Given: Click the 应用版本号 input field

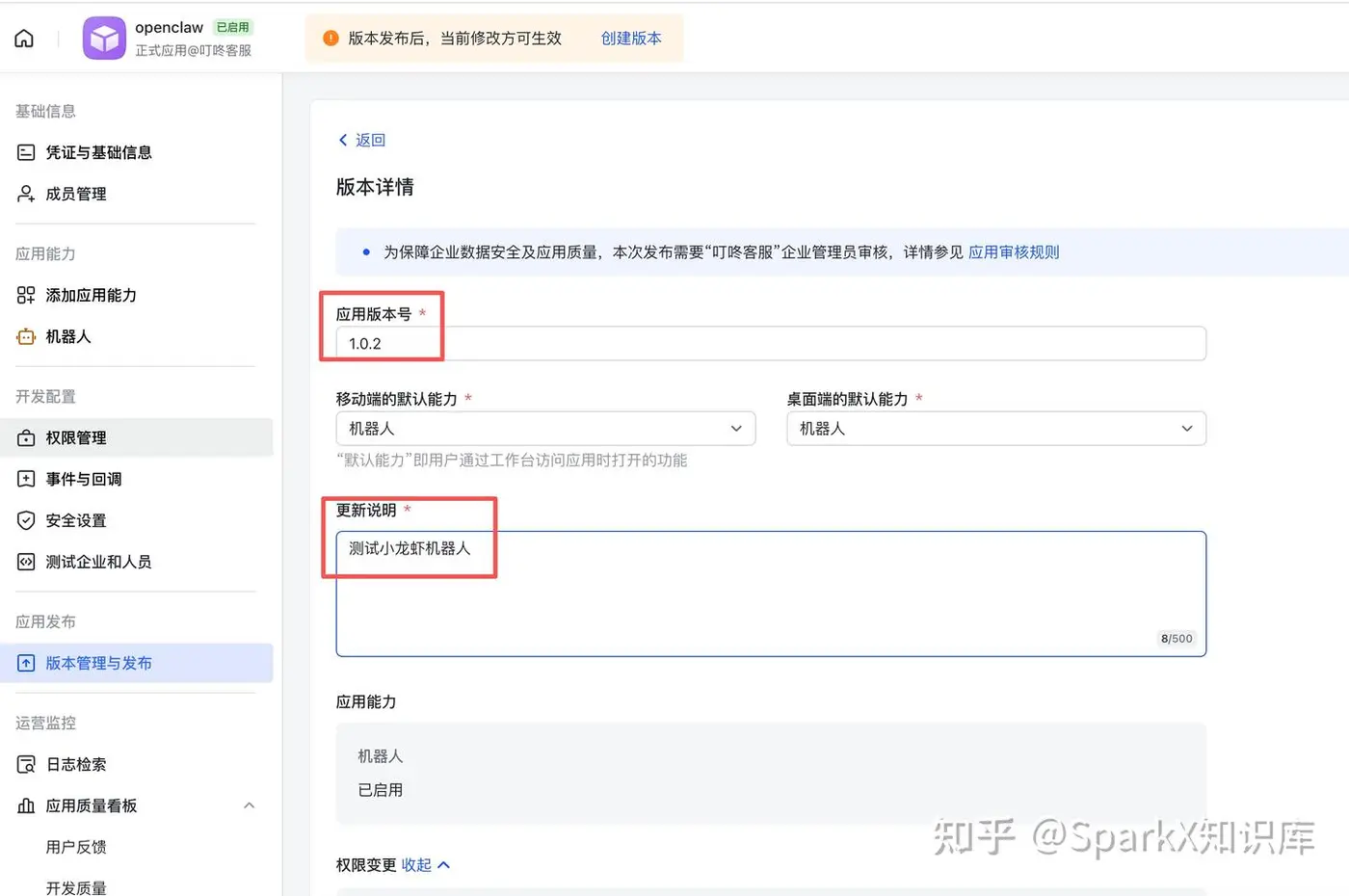Looking at the screenshot, I should [771, 344].
